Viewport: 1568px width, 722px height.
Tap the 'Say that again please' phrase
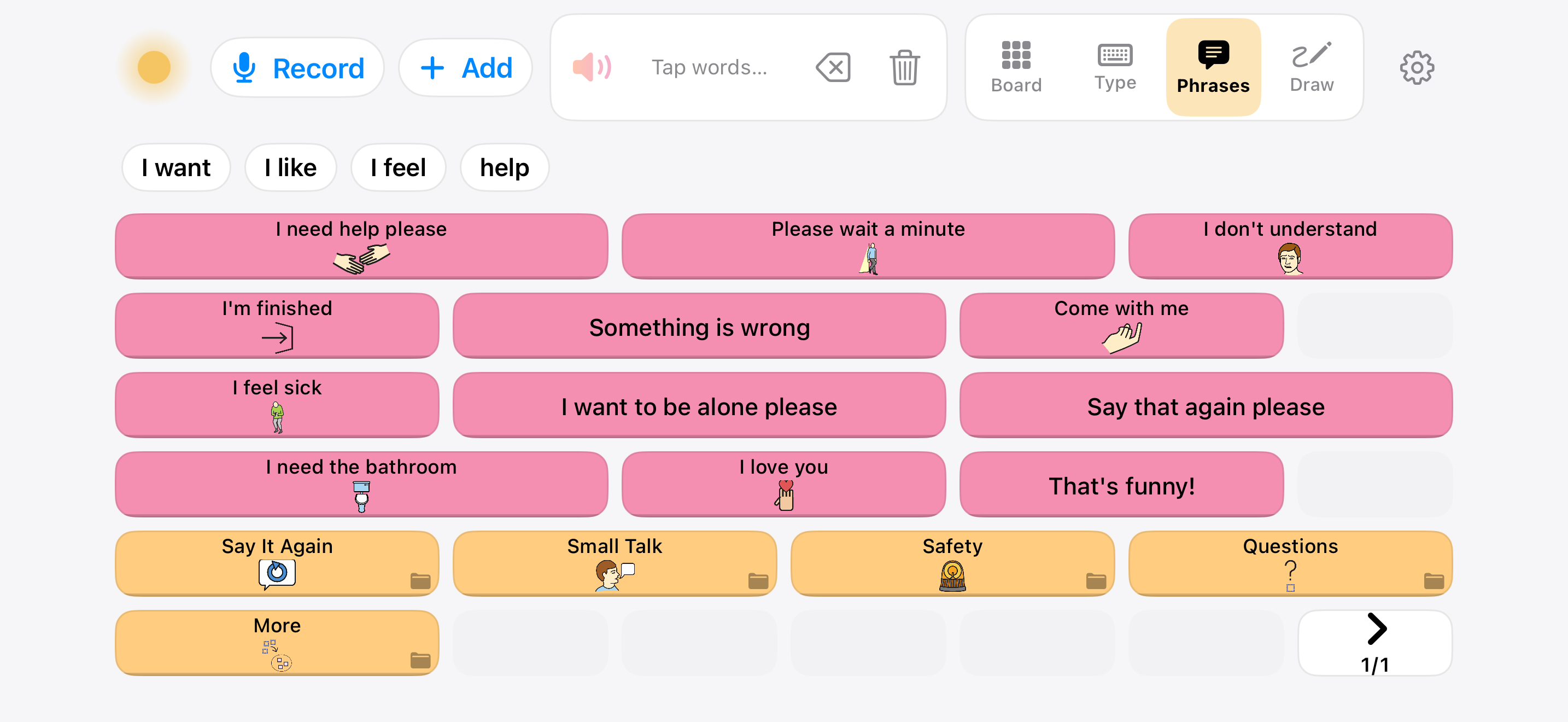(x=1206, y=405)
